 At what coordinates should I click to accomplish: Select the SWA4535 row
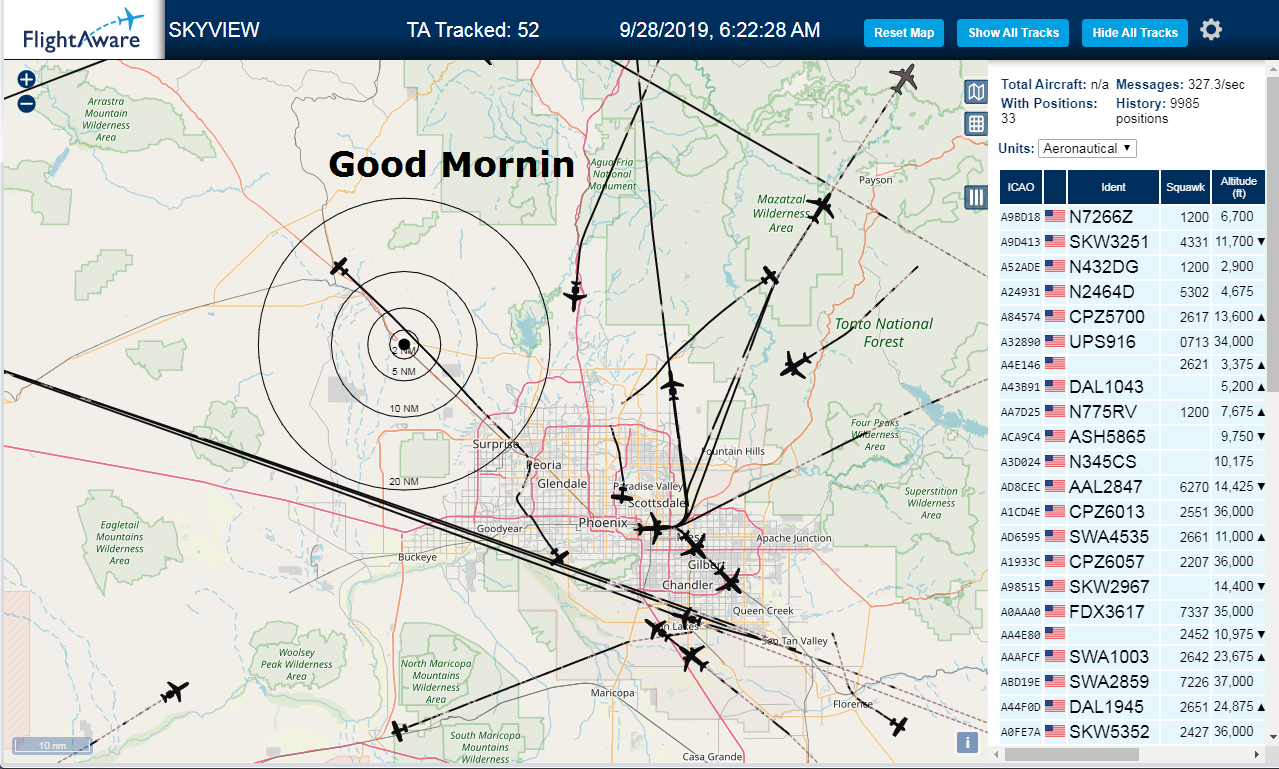pos(1133,537)
